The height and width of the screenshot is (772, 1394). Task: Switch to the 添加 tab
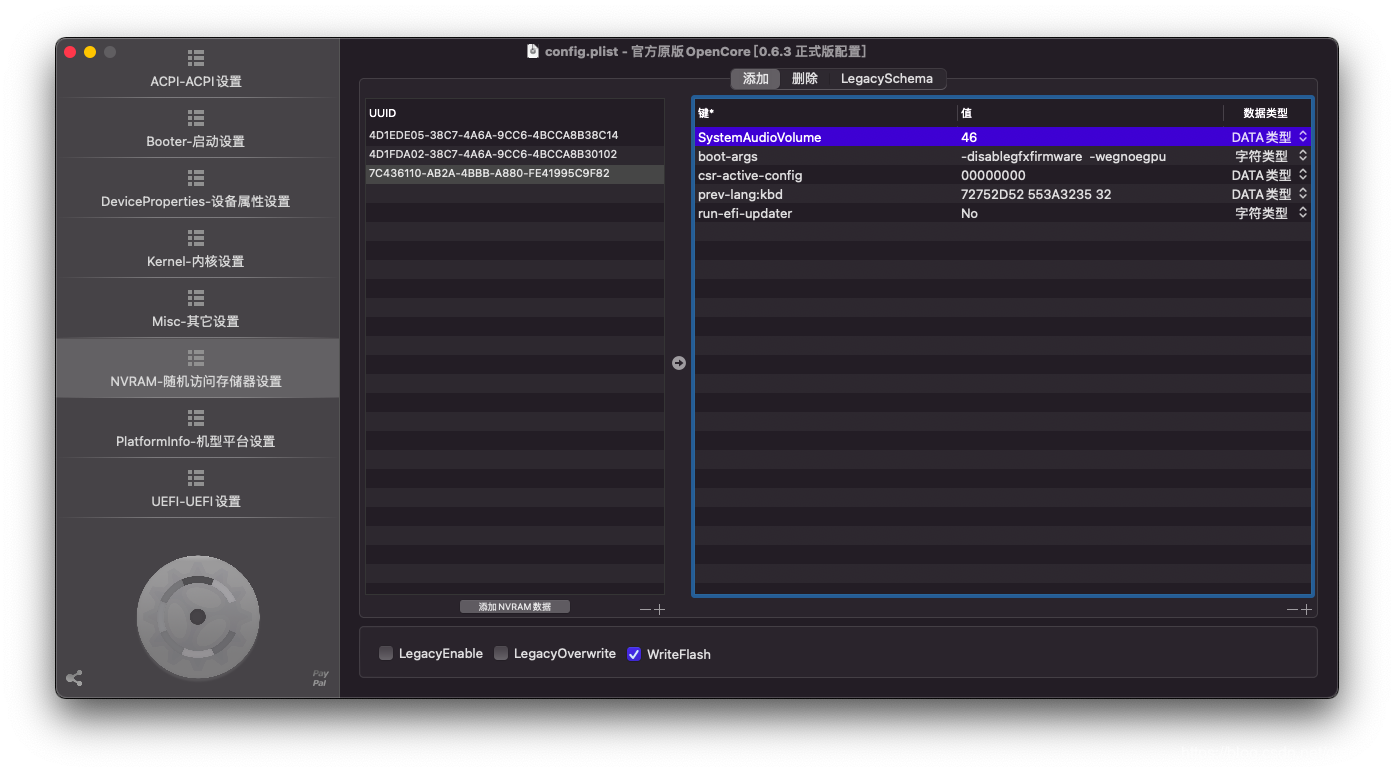[x=756, y=78]
